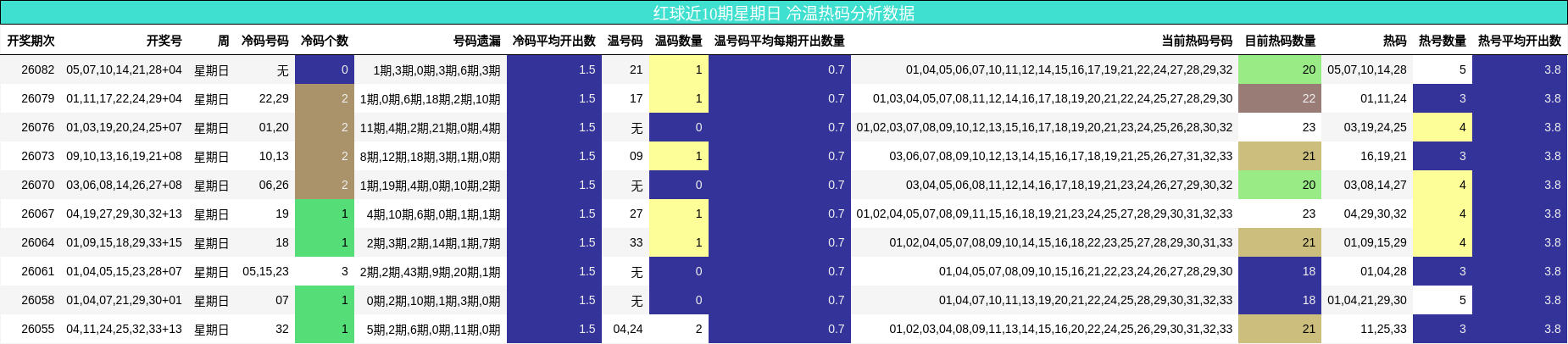The image size is (1568, 344).
Task: Select omission cell '5期,2期,6期,0期,11期,0期'
Action: [434, 329]
